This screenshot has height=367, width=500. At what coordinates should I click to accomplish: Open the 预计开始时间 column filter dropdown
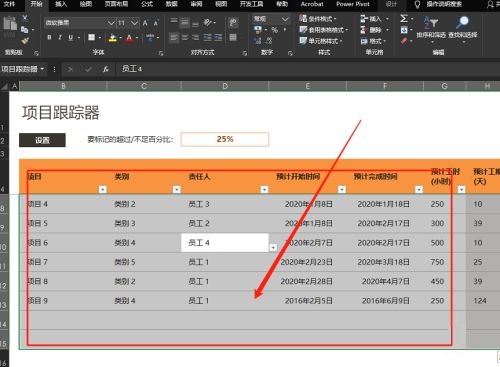tap(342, 189)
